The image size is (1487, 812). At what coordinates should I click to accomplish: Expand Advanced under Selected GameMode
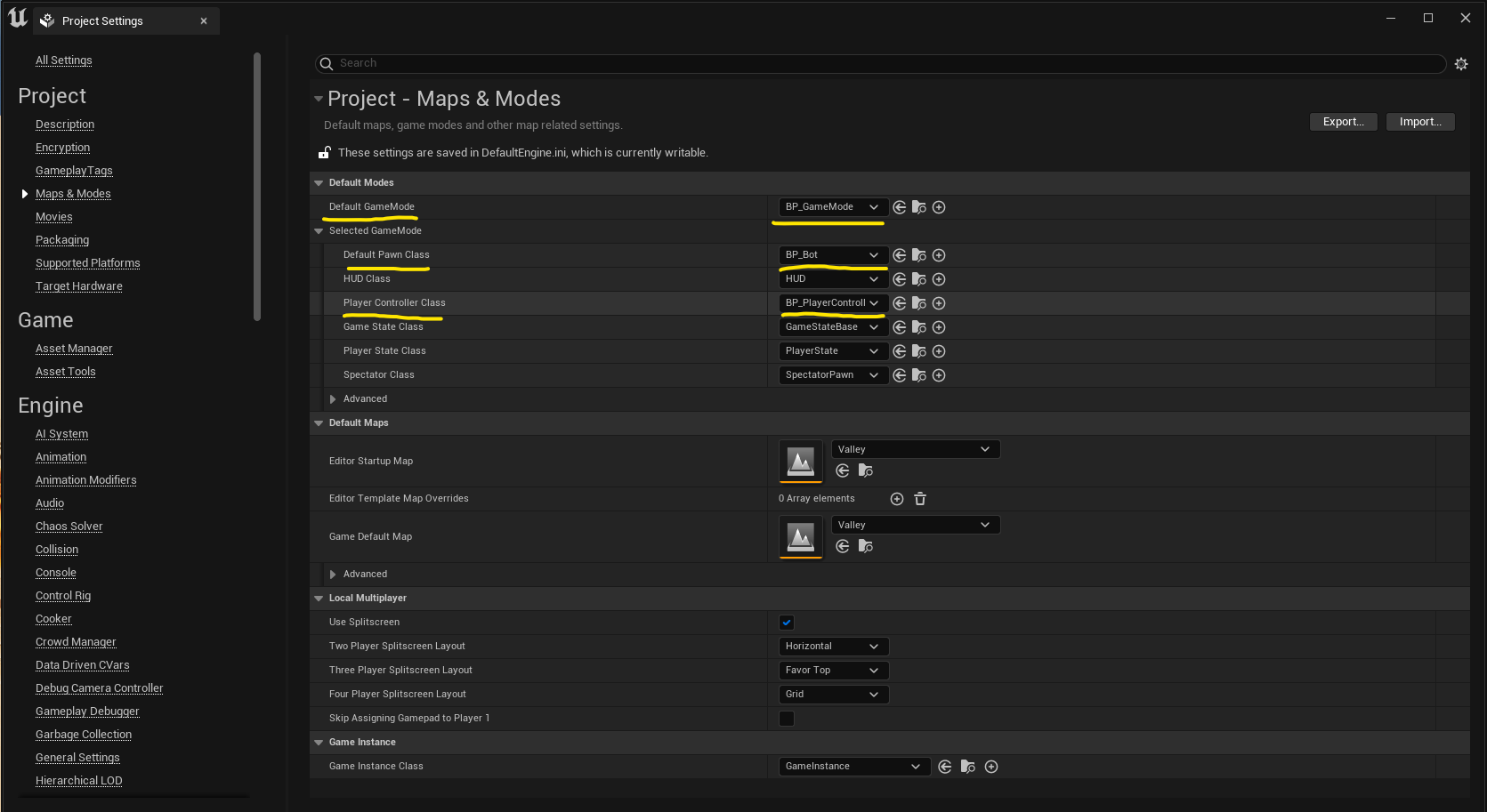tap(333, 399)
